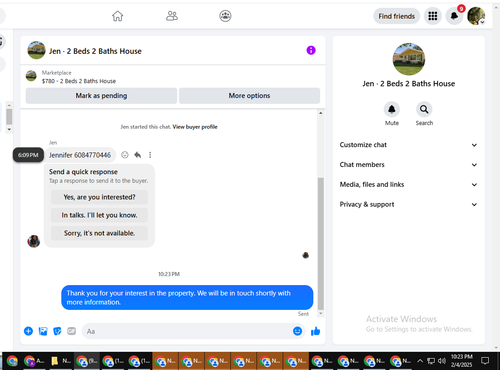Click the left sidebar scrollbar down arrow
The height and width of the screenshot is (370, 500).
[x=9, y=129]
